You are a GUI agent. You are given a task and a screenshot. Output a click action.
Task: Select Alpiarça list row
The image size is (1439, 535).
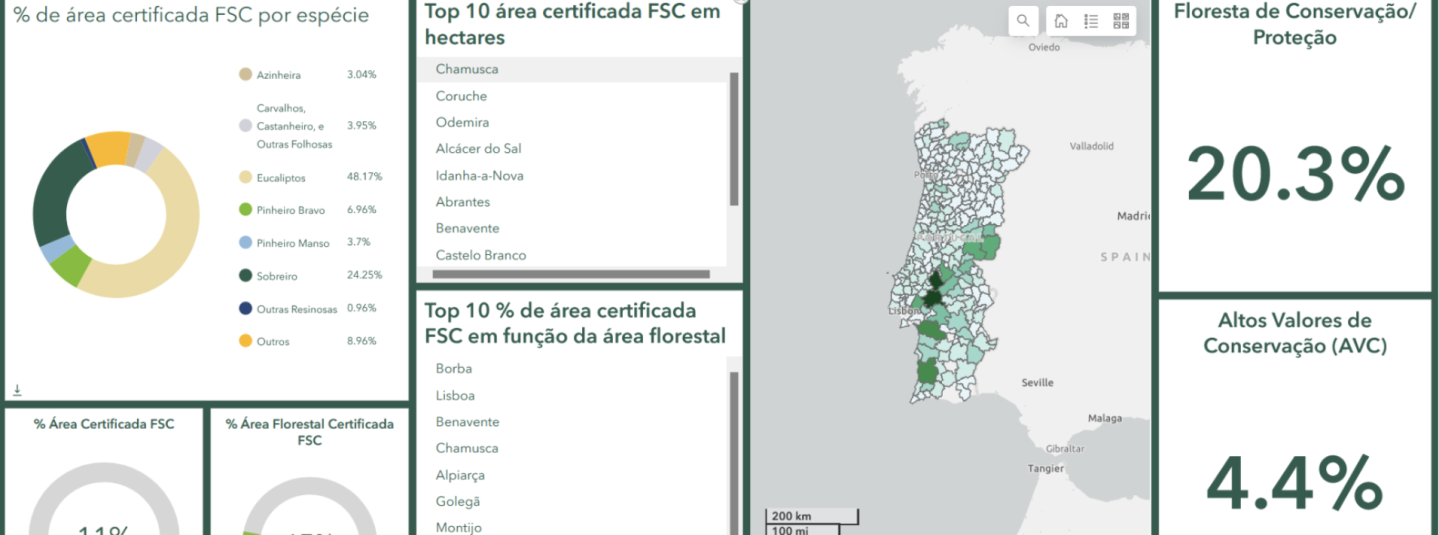(x=573, y=475)
